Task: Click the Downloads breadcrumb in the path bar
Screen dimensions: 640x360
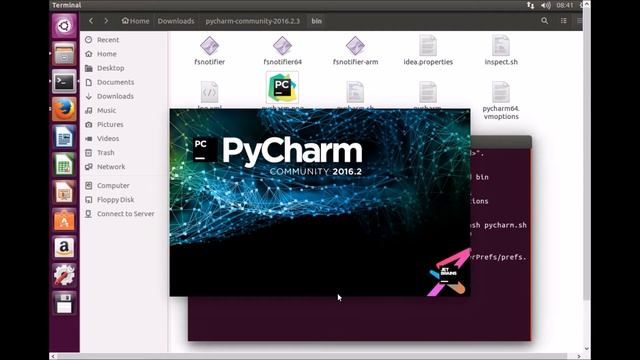Action: click(x=176, y=21)
